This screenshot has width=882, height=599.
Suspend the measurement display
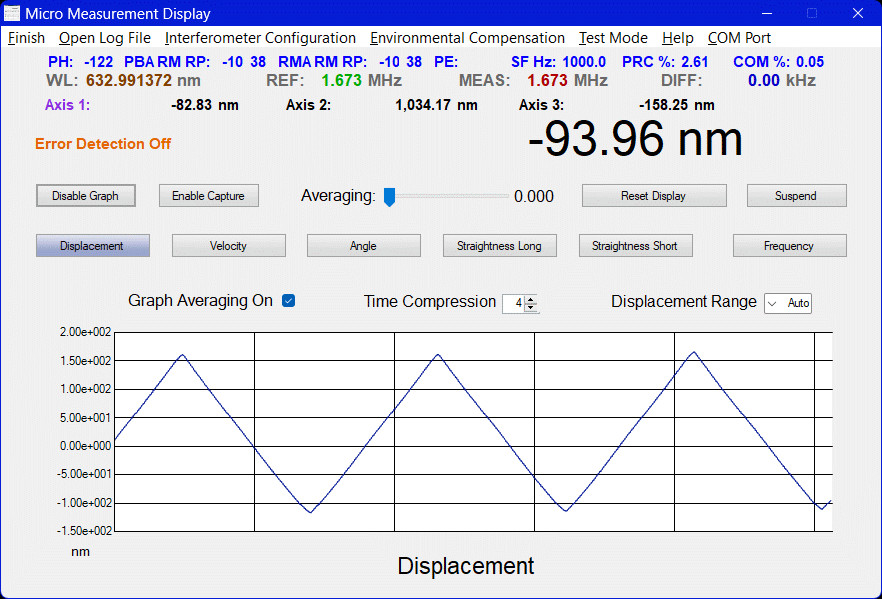796,196
